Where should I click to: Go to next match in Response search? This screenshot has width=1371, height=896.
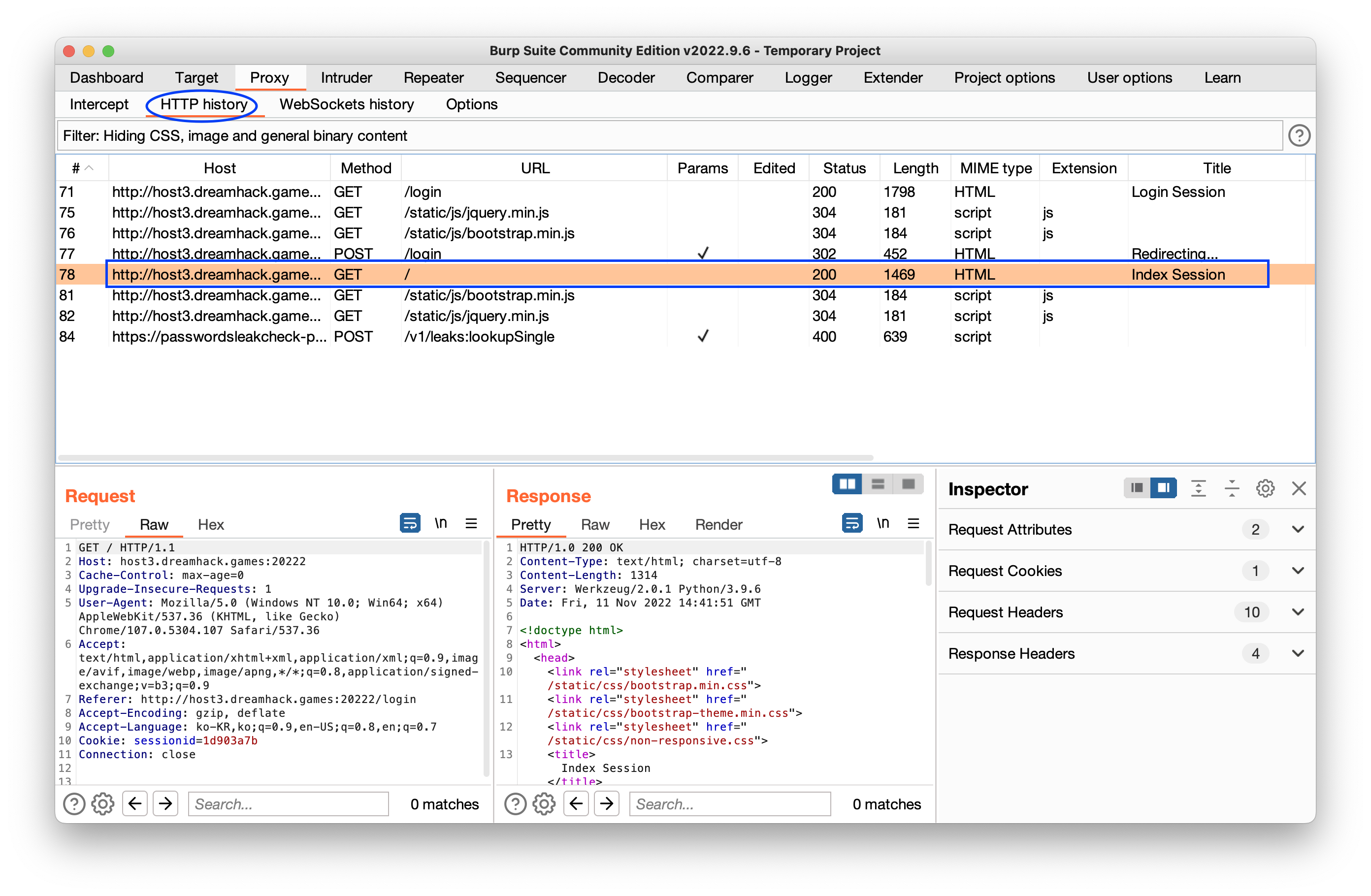tap(607, 804)
